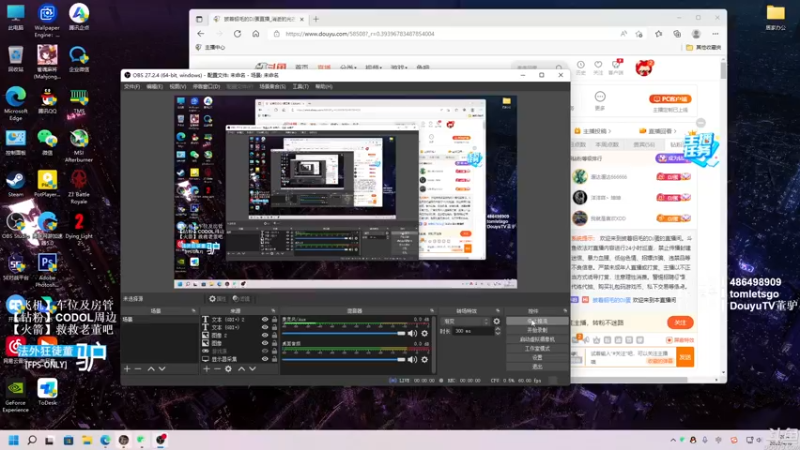This screenshot has width=800, height=450.
Task: Open microphone audio channel gear settings
Action: (424, 333)
